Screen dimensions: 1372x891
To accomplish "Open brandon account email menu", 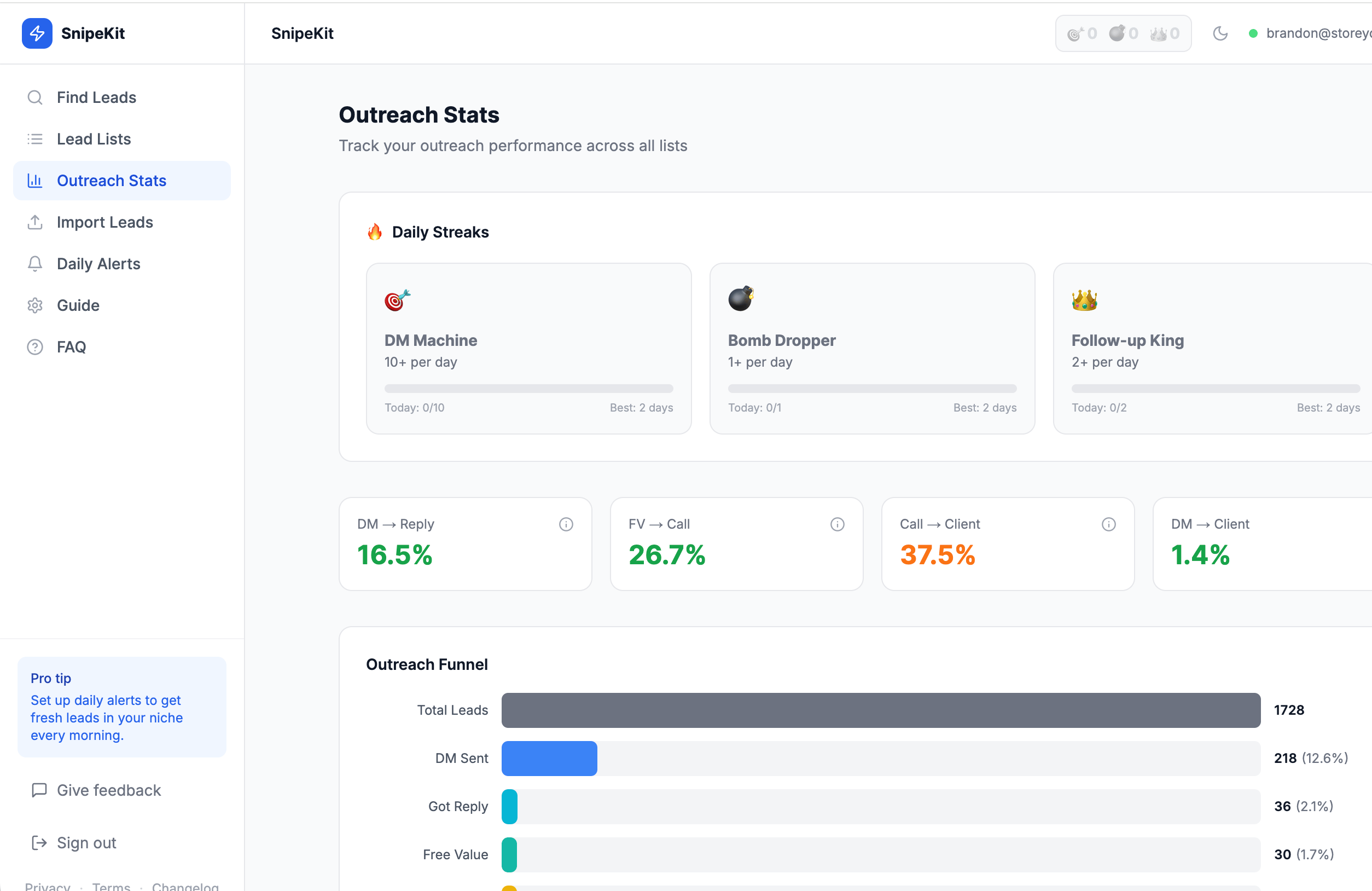I will (x=1317, y=33).
